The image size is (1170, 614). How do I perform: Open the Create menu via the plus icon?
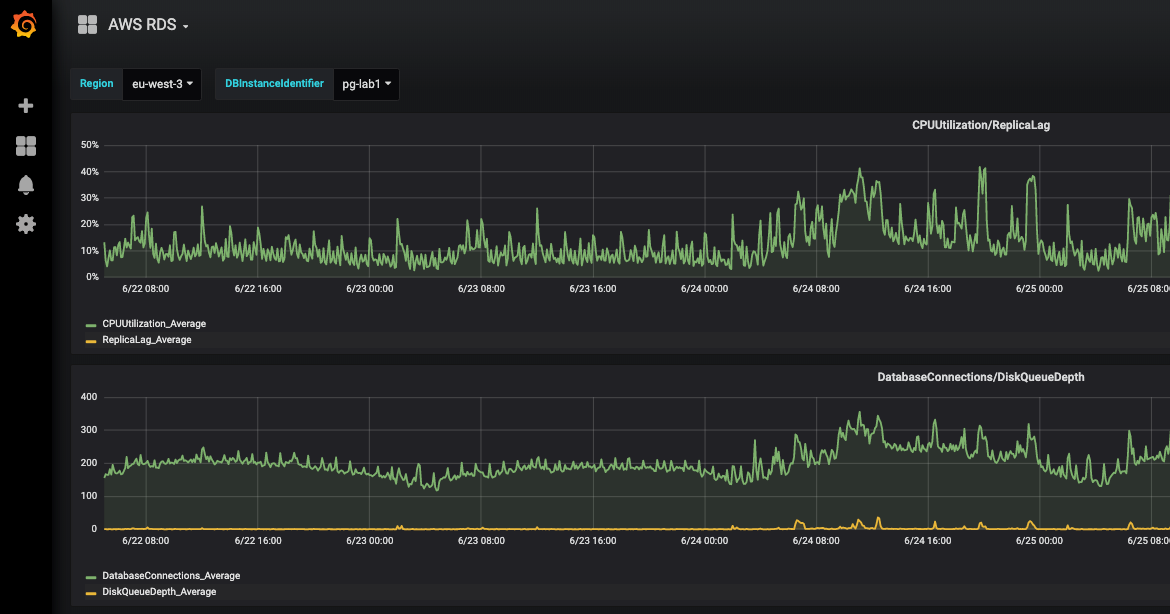pyautogui.click(x=25, y=105)
